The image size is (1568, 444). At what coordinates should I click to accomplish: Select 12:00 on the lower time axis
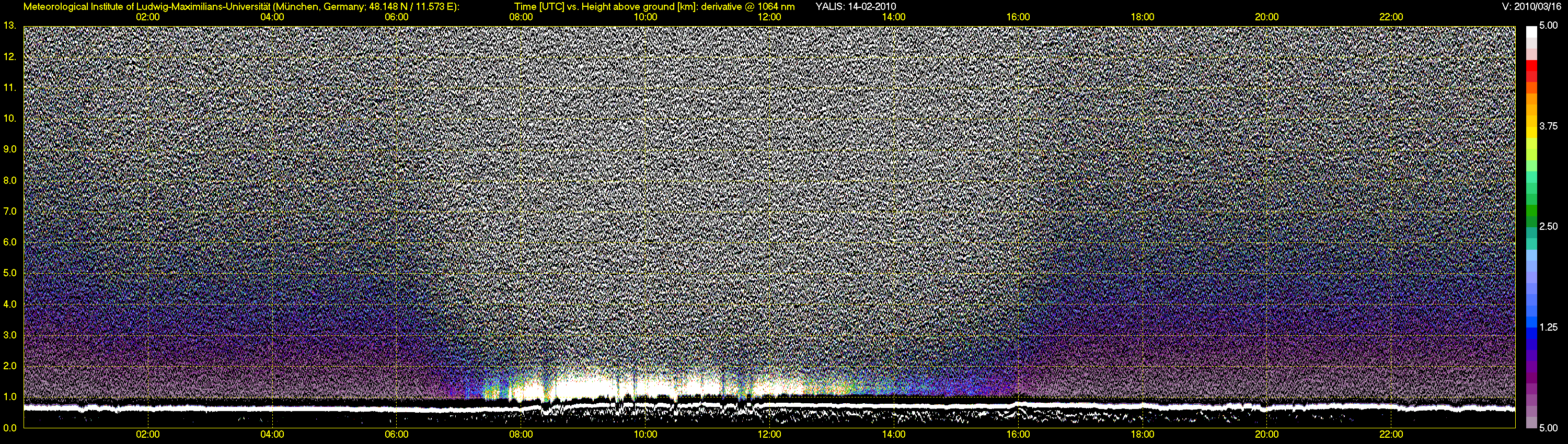coord(769,435)
